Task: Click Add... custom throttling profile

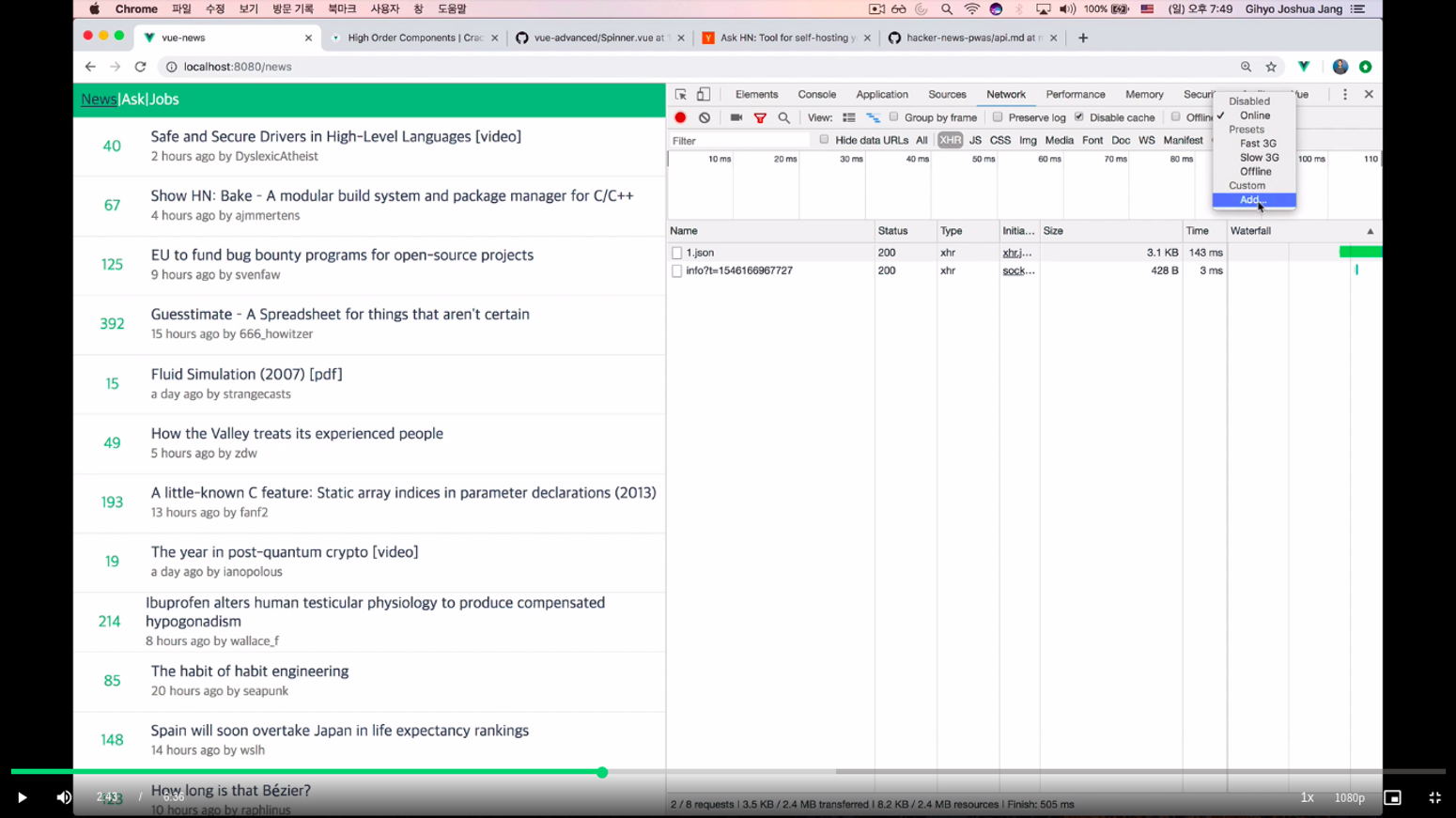Action: coord(1254,200)
